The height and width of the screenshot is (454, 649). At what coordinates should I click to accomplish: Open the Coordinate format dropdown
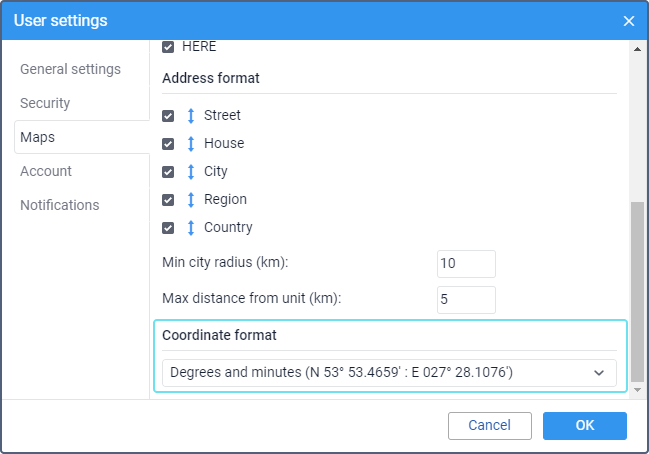tap(389, 373)
